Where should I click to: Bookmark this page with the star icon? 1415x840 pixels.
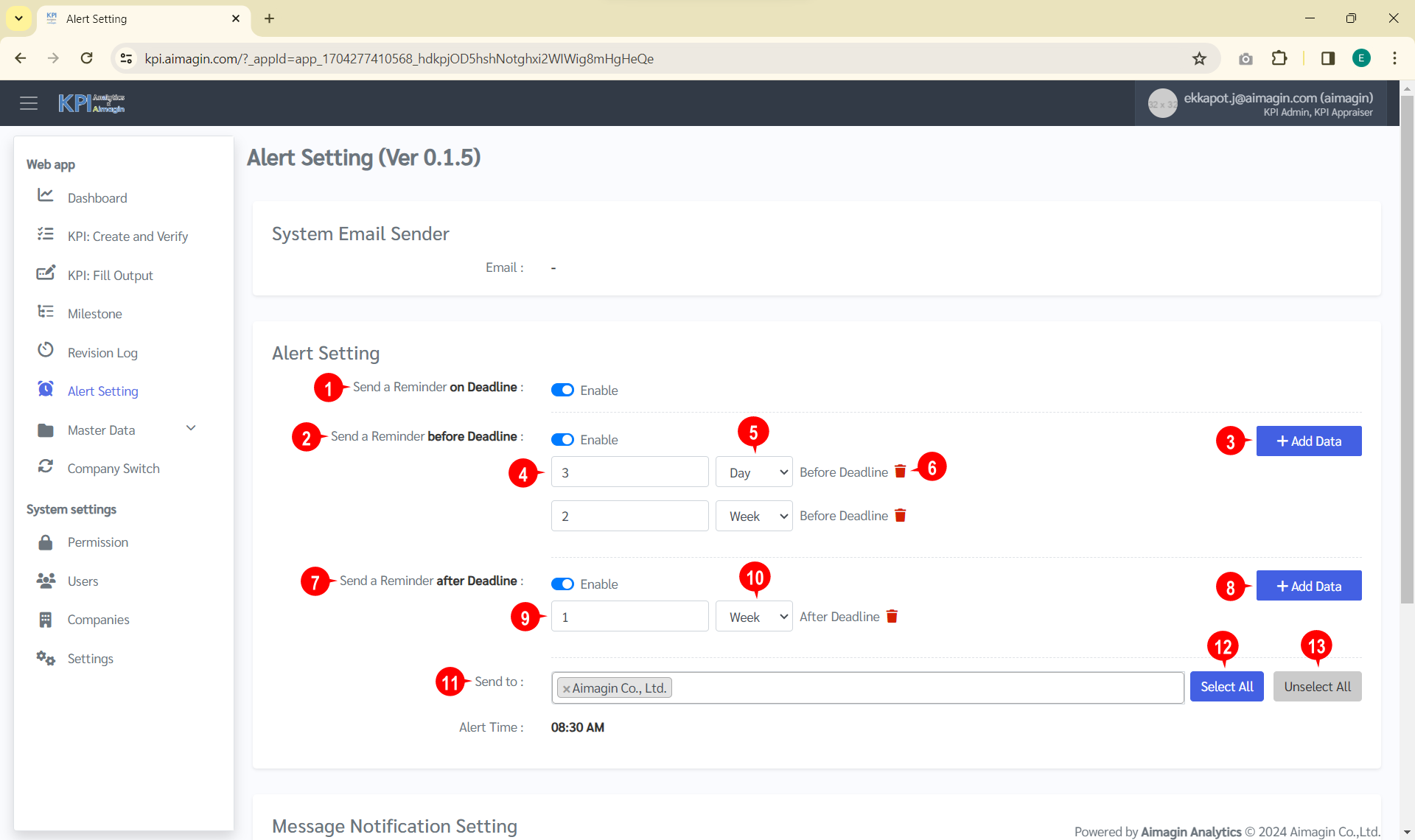(x=1199, y=59)
